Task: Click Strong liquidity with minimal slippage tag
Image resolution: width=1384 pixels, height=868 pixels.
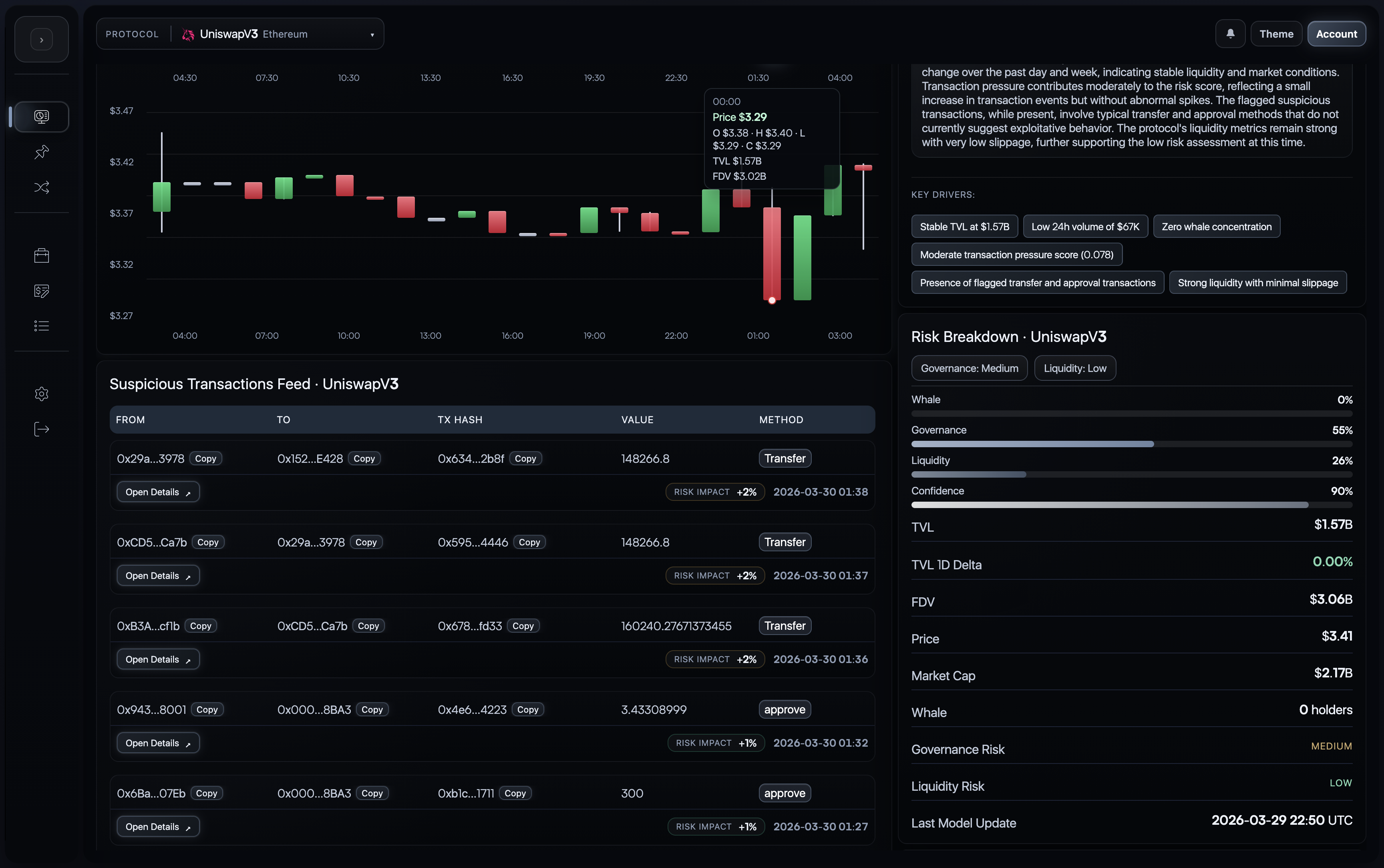Action: 1258,283
